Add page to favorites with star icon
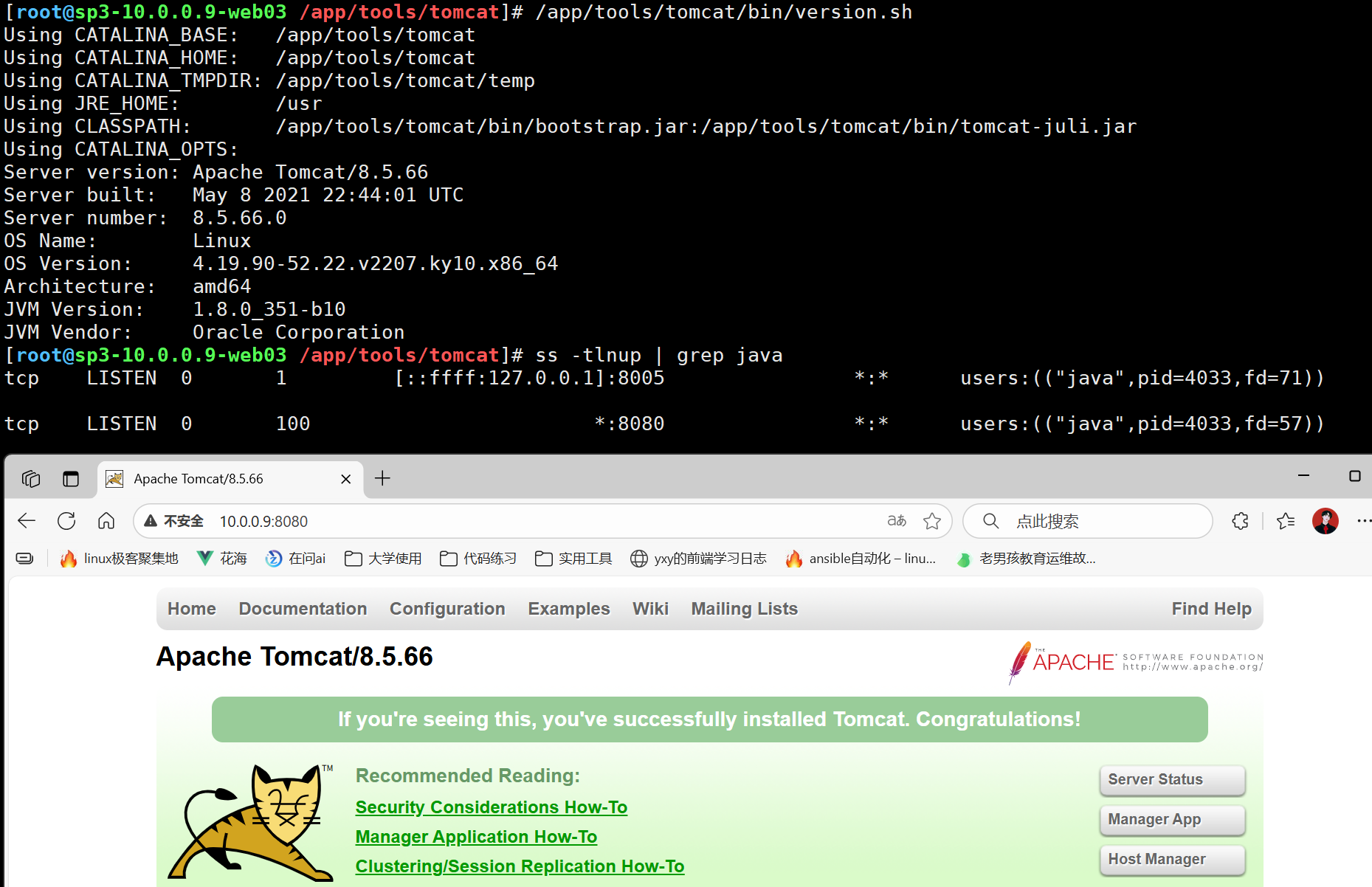This screenshot has height=887, width=1372. coord(932,521)
